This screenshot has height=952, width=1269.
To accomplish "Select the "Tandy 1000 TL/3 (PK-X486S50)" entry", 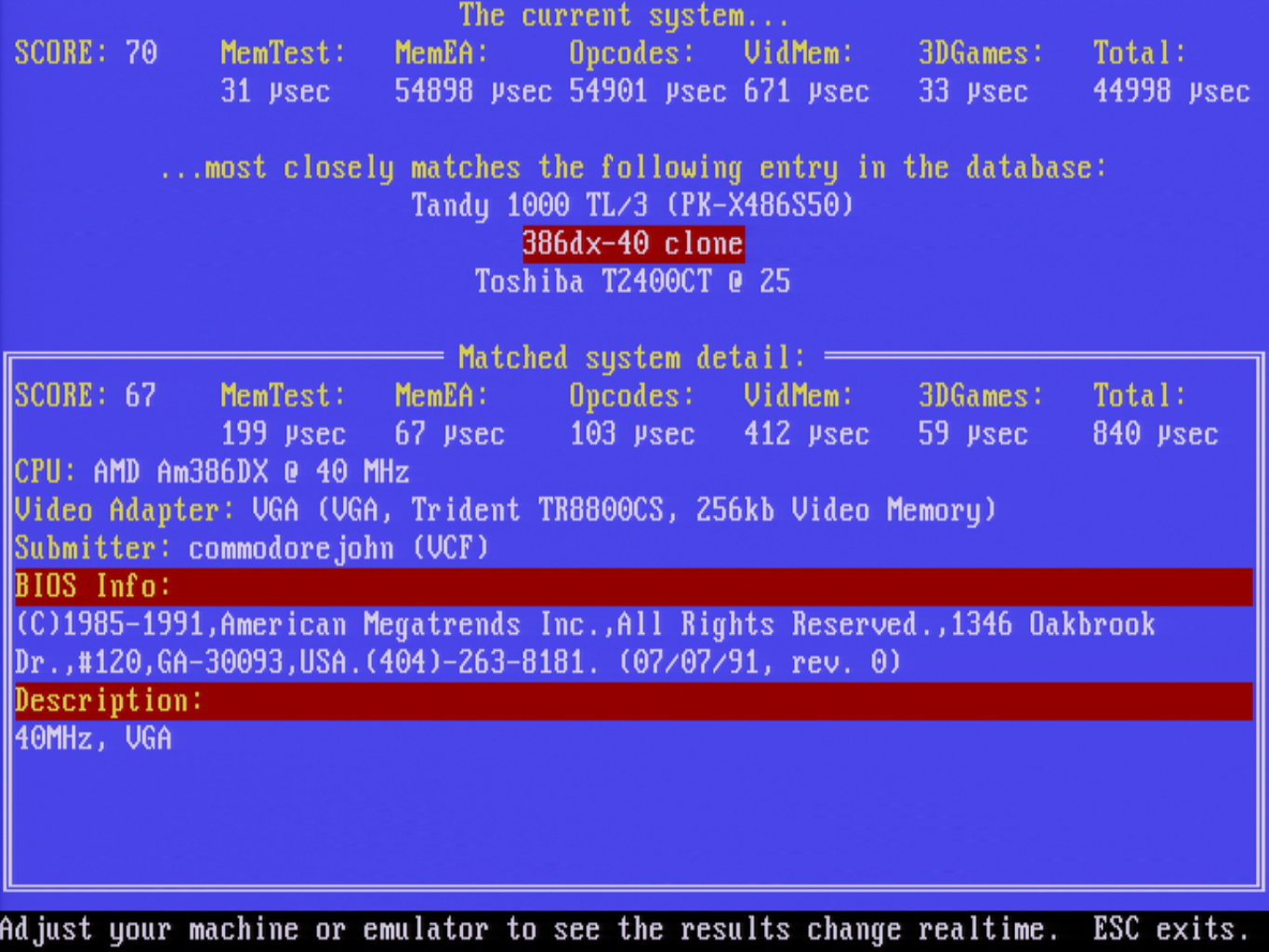I will (x=632, y=205).
